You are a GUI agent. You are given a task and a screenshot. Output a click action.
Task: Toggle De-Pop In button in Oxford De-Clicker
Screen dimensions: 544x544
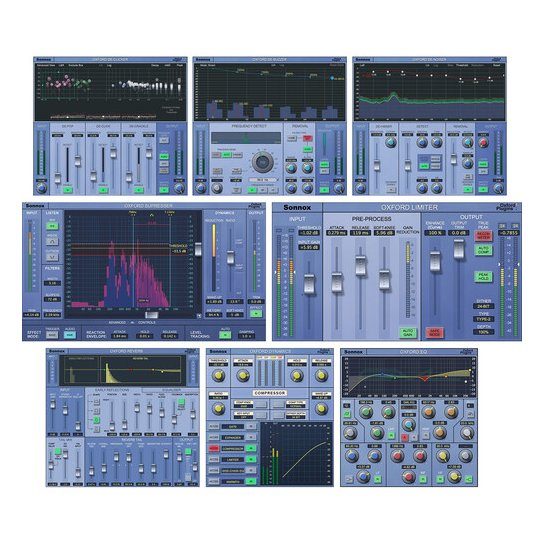click(x=68, y=189)
